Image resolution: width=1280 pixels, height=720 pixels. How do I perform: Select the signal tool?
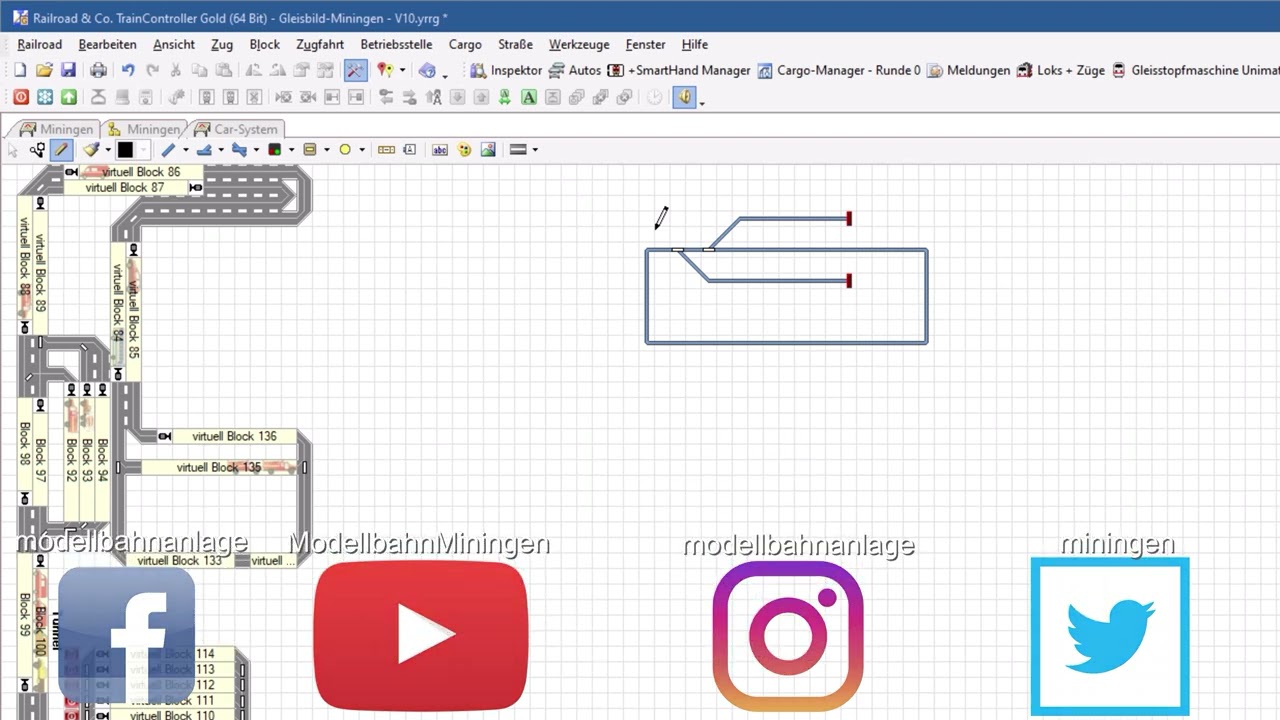pyautogui.click(x=275, y=150)
